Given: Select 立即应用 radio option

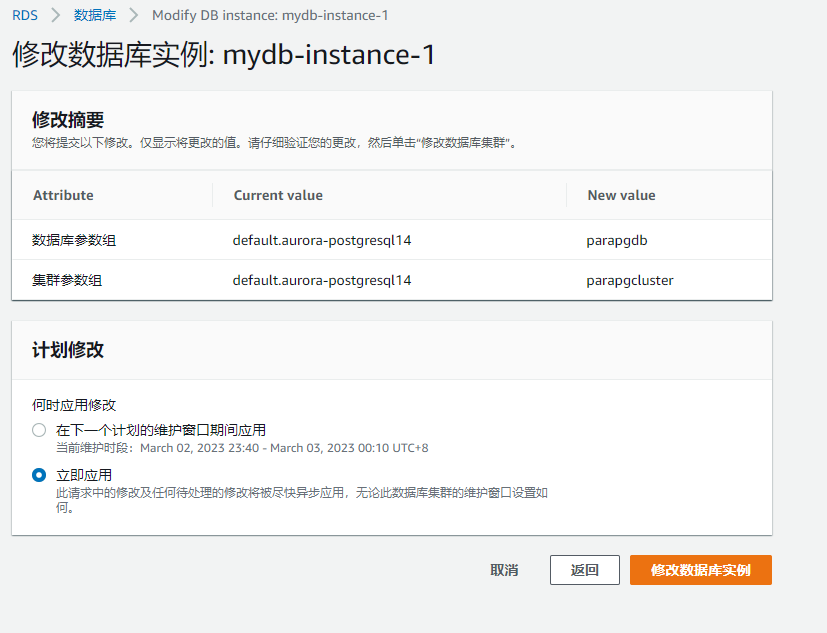Looking at the screenshot, I should click(x=39, y=475).
